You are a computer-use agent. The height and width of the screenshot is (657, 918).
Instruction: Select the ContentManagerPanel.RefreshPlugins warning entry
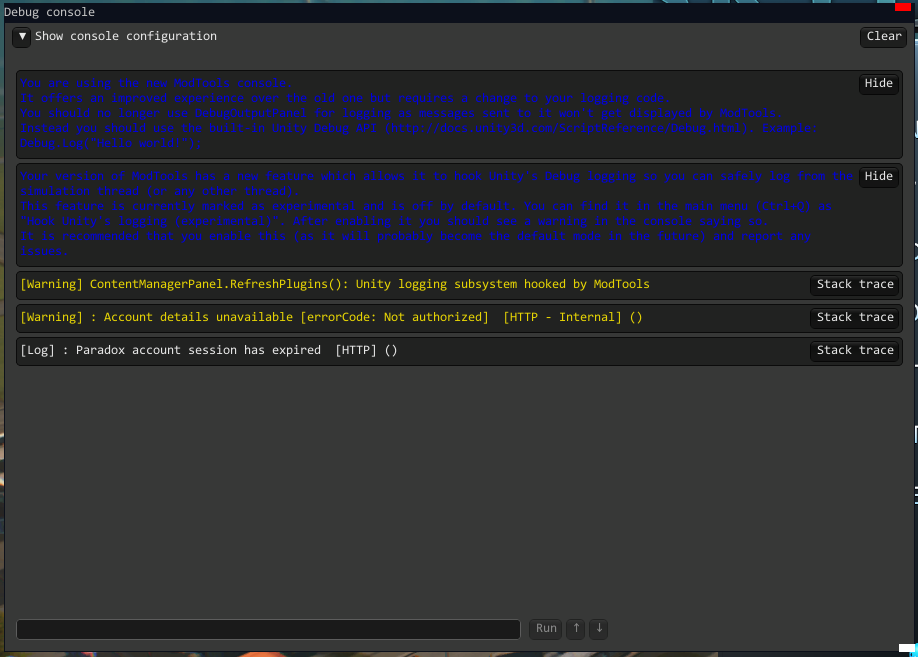(x=335, y=285)
